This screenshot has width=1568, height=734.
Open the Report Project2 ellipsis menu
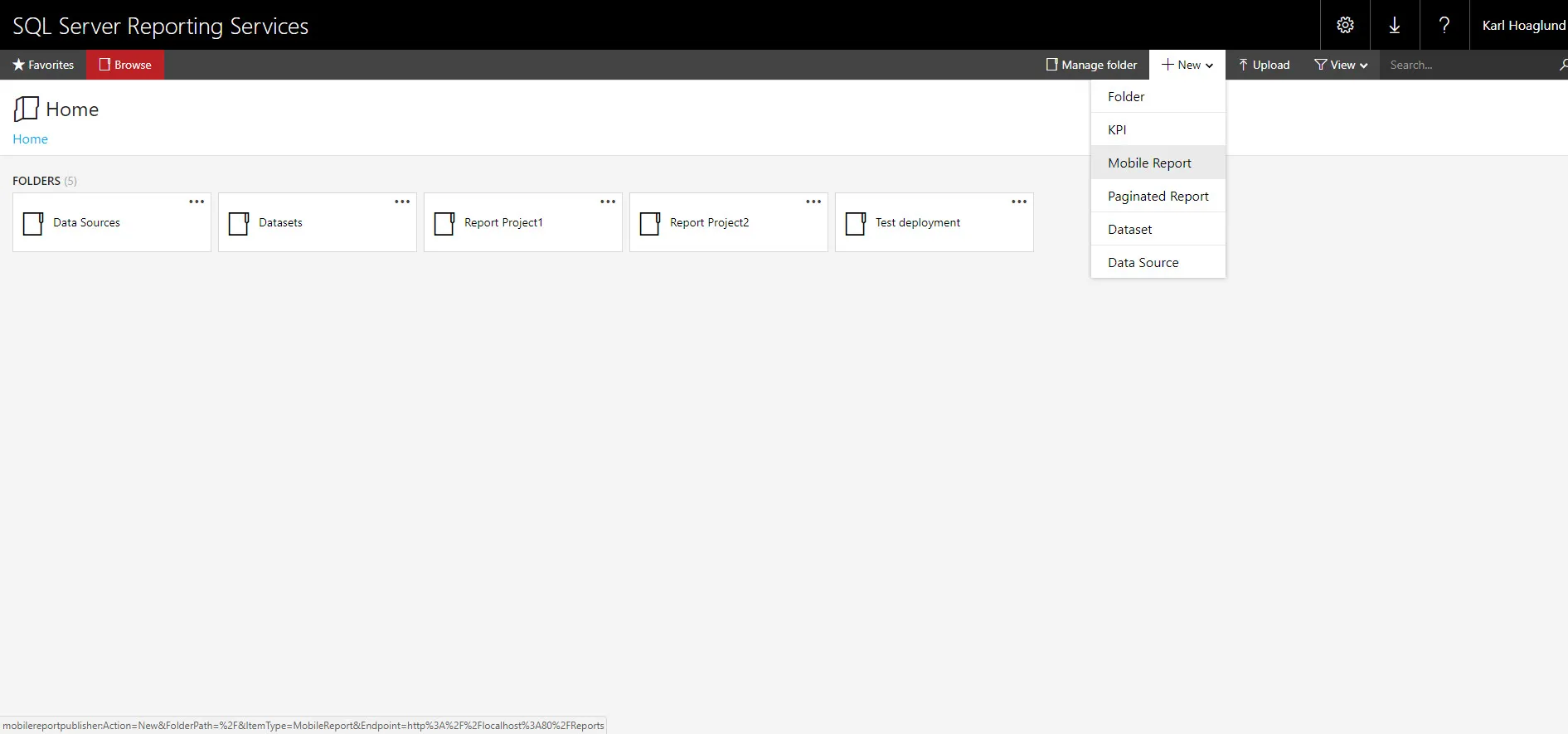(x=813, y=202)
